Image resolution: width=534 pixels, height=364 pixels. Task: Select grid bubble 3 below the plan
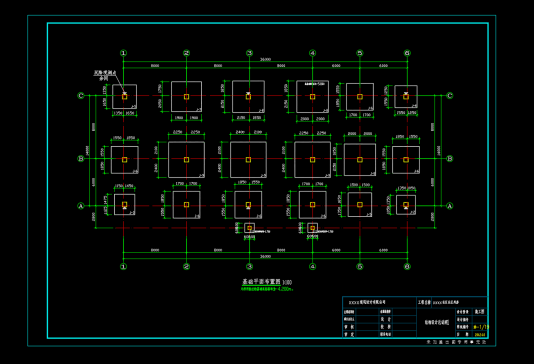coord(249,266)
